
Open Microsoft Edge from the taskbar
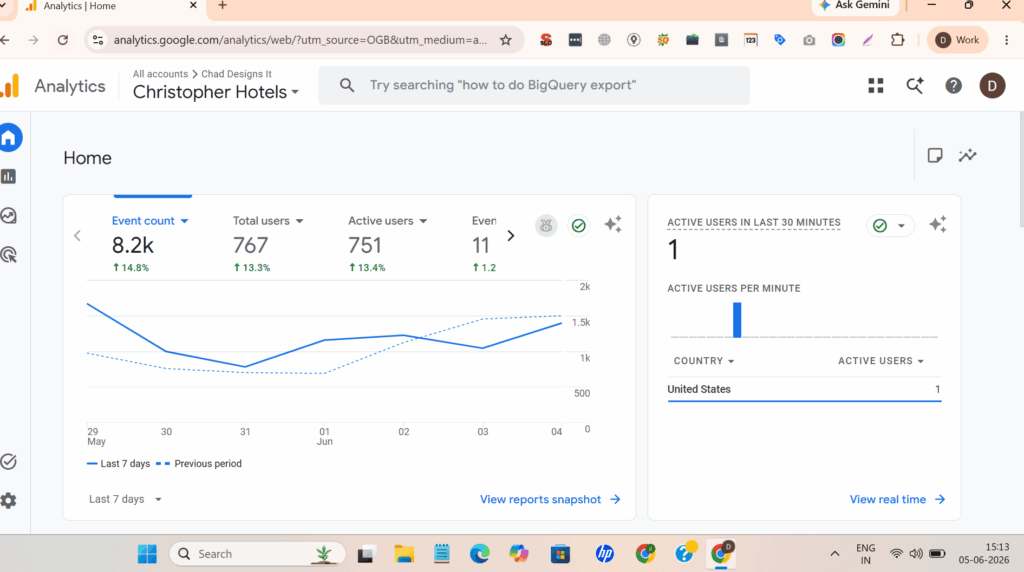click(480, 554)
